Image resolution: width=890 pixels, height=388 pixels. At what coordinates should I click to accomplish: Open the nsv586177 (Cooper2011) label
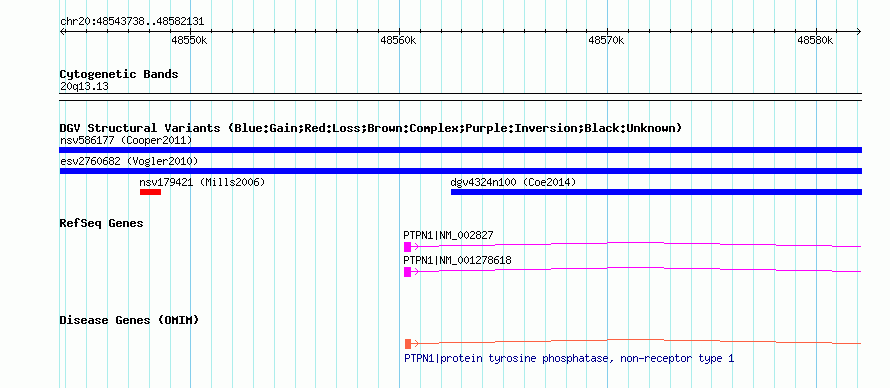[126, 140]
